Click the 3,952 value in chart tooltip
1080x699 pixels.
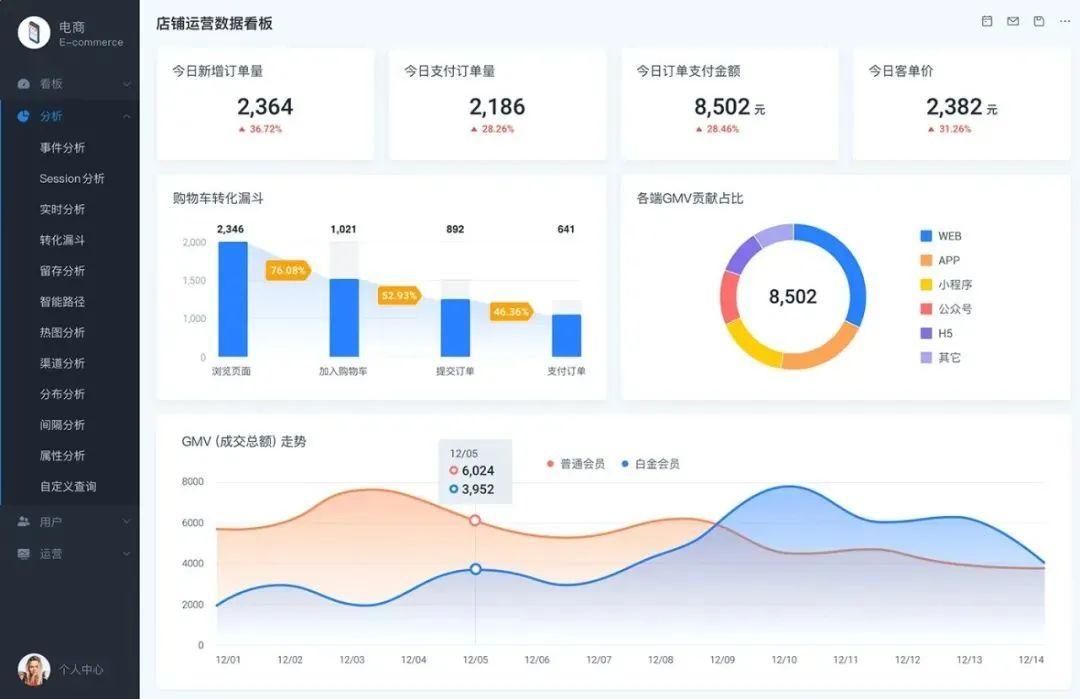478,489
